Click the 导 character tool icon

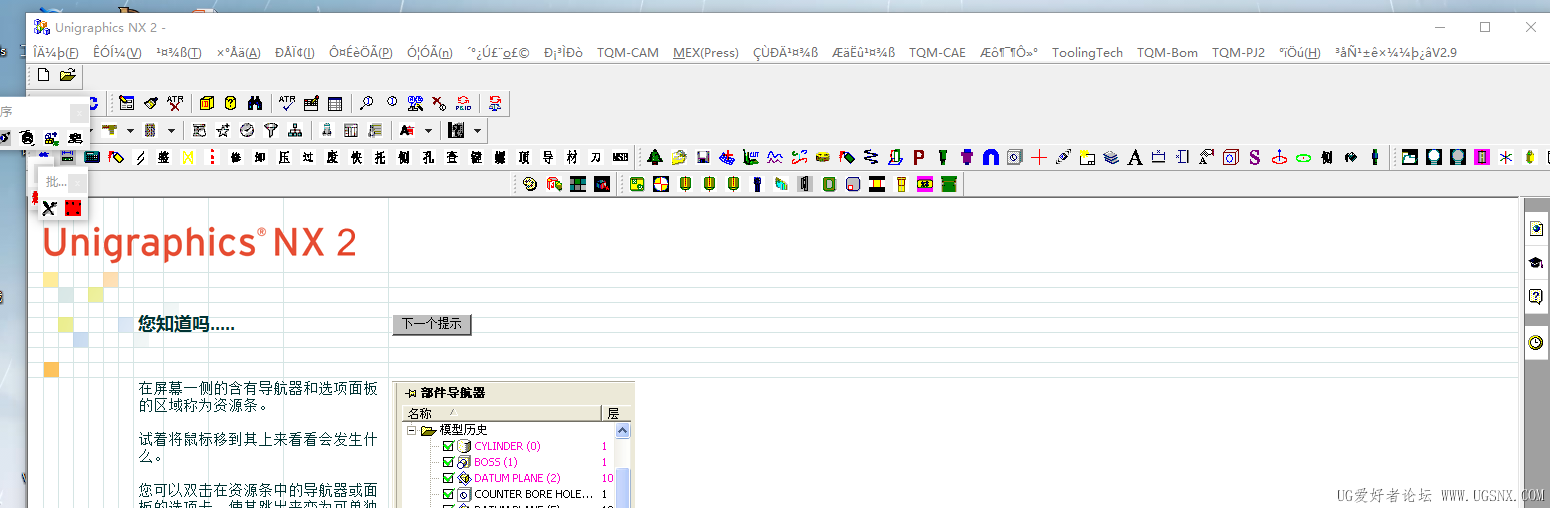click(x=548, y=157)
